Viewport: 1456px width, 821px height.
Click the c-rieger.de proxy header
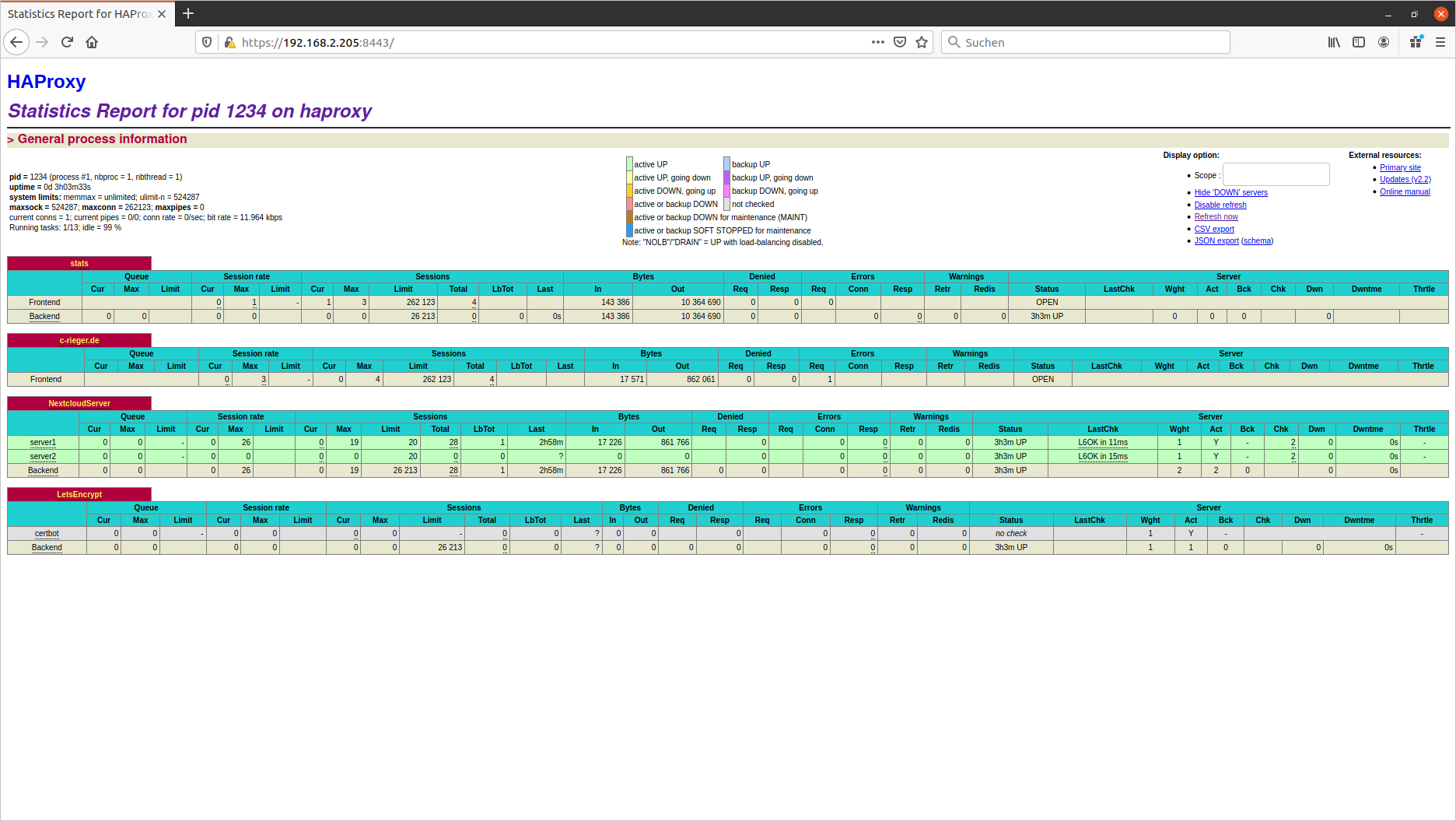(79, 340)
